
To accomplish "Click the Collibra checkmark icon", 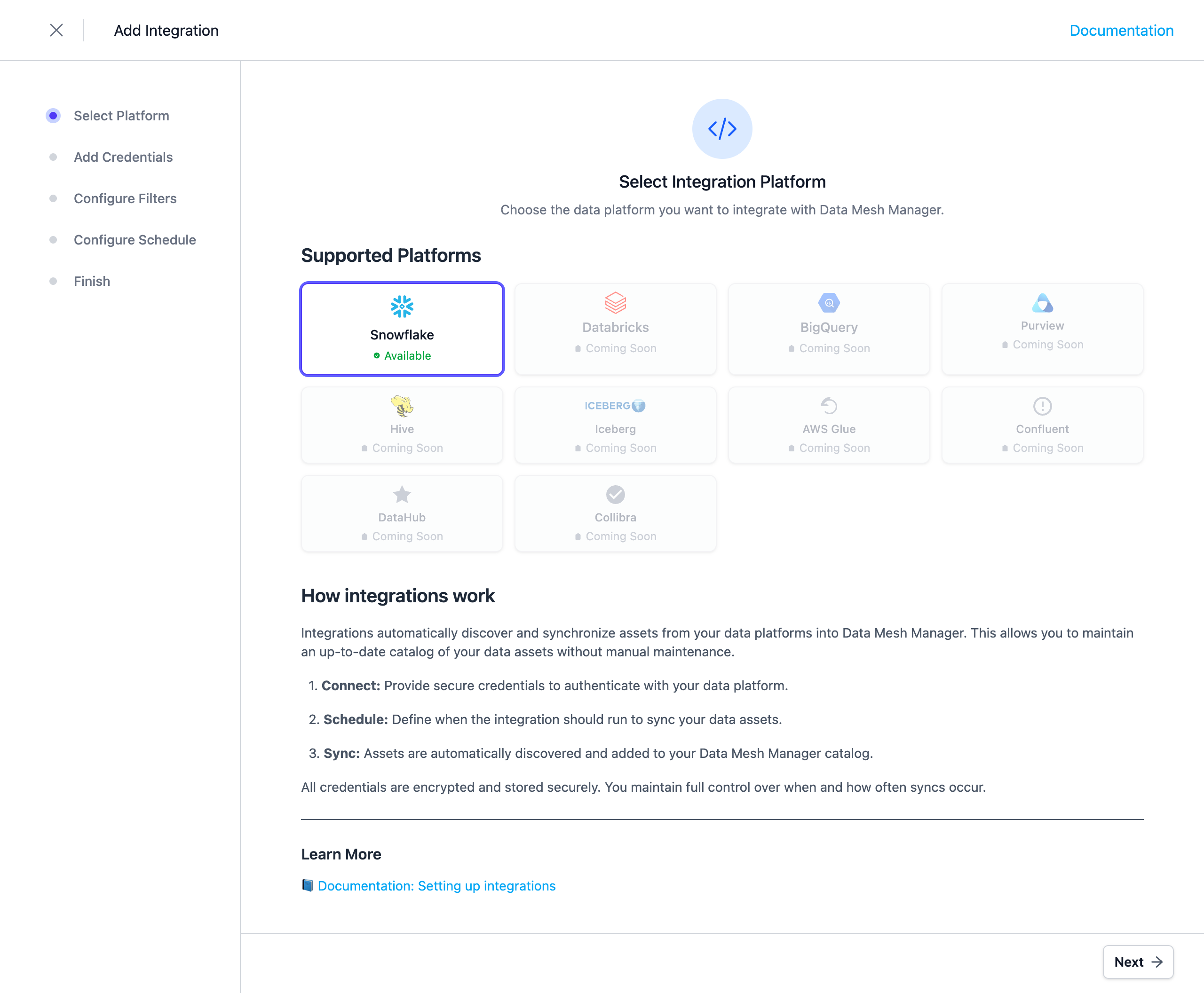I will (x=615, y=494).
